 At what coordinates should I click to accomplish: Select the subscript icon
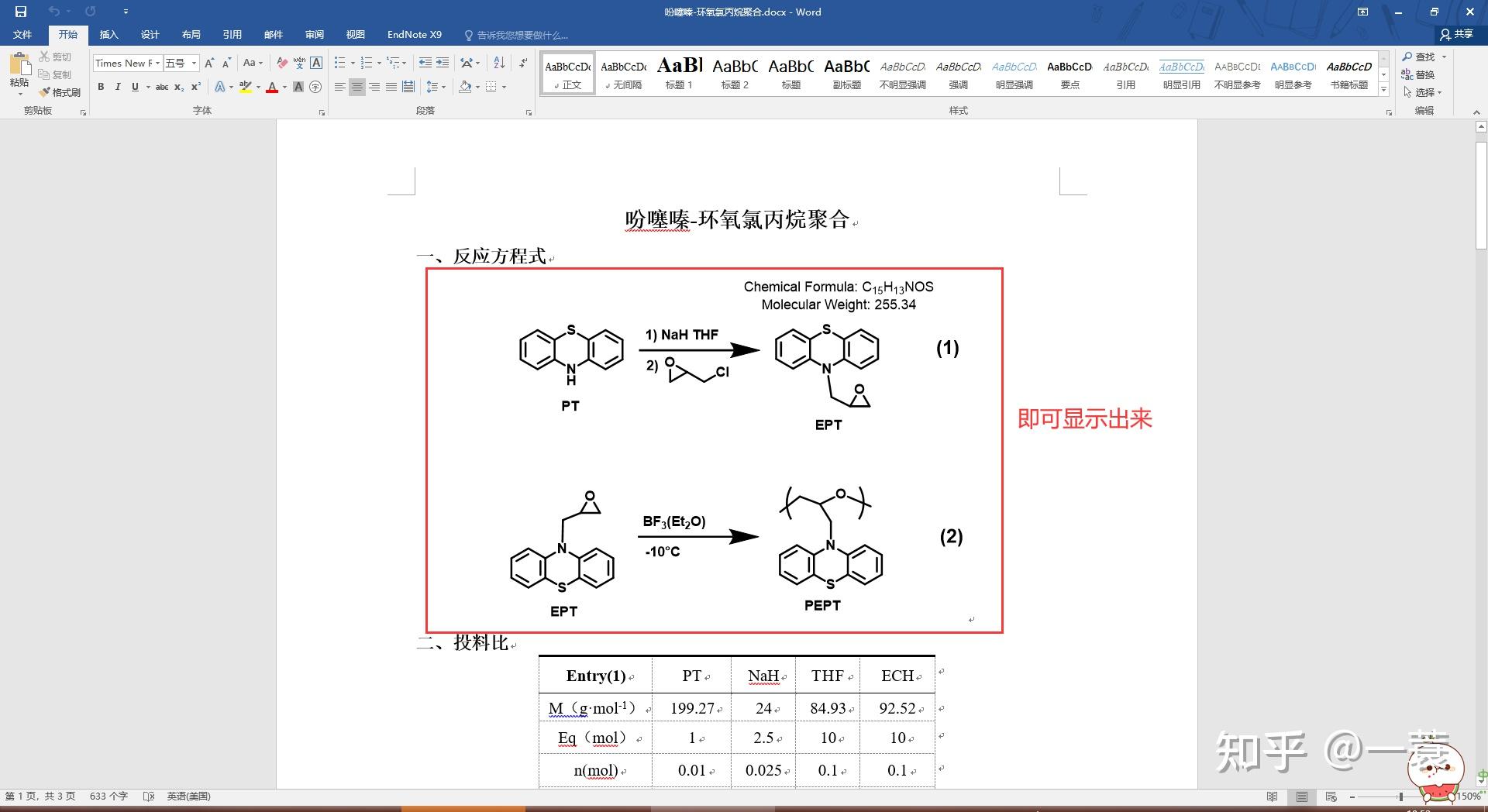pyautogui.click(x=177, y=87)
